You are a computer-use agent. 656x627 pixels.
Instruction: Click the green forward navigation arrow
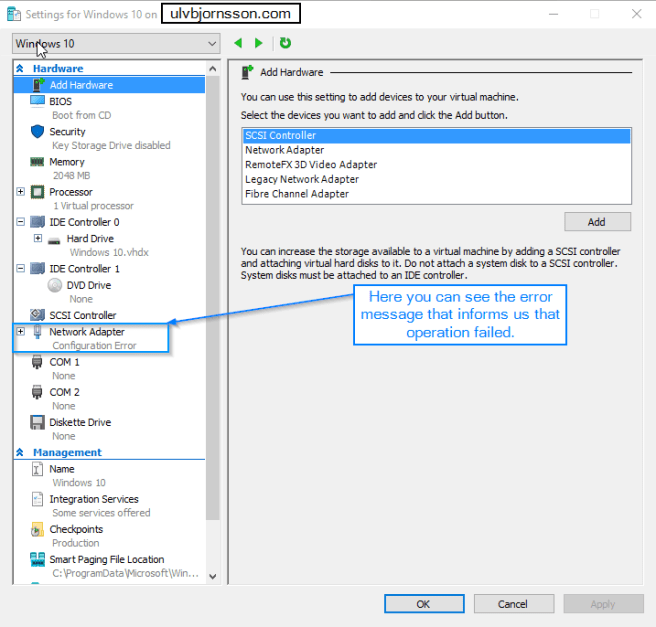click(x=259, y=43)
